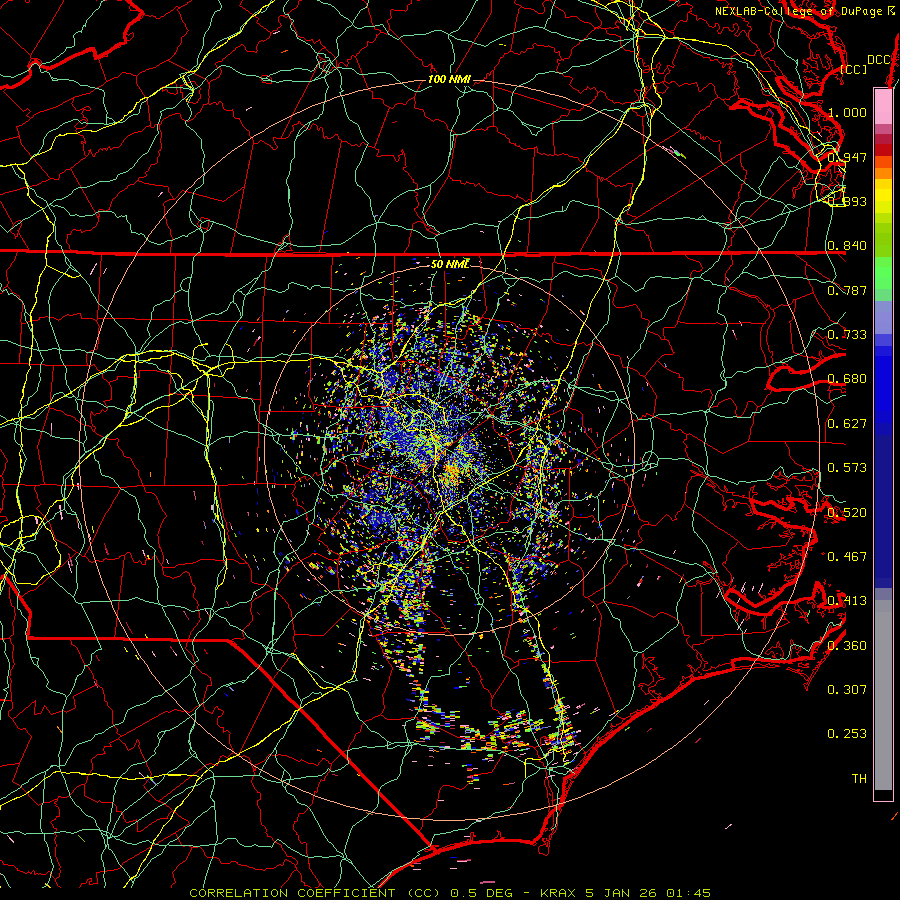Select the 0.787 scale value
The image size is (900, 900).
847,290
